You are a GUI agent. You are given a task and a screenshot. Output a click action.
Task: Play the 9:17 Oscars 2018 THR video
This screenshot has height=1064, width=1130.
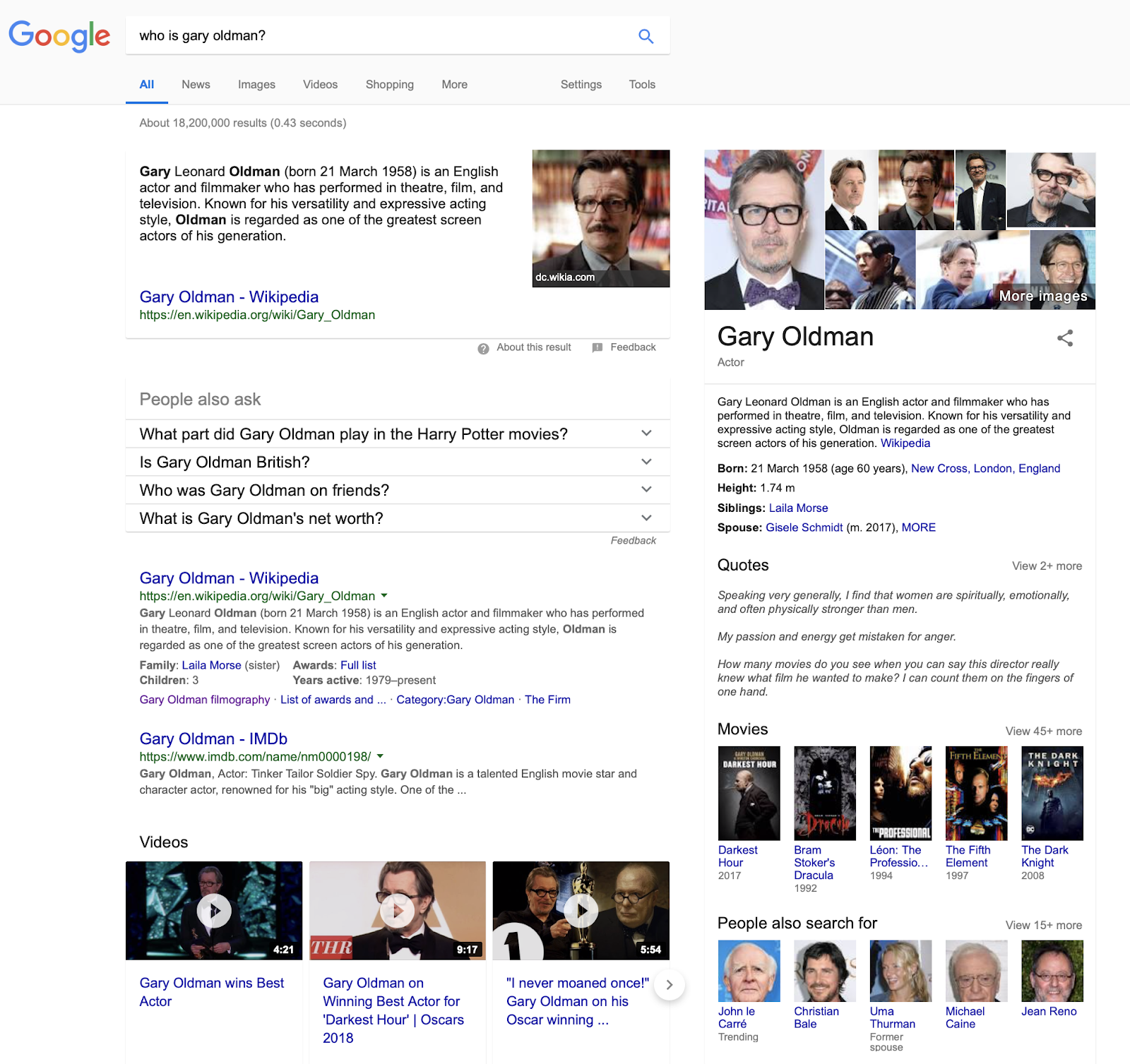tap(398, 911)
